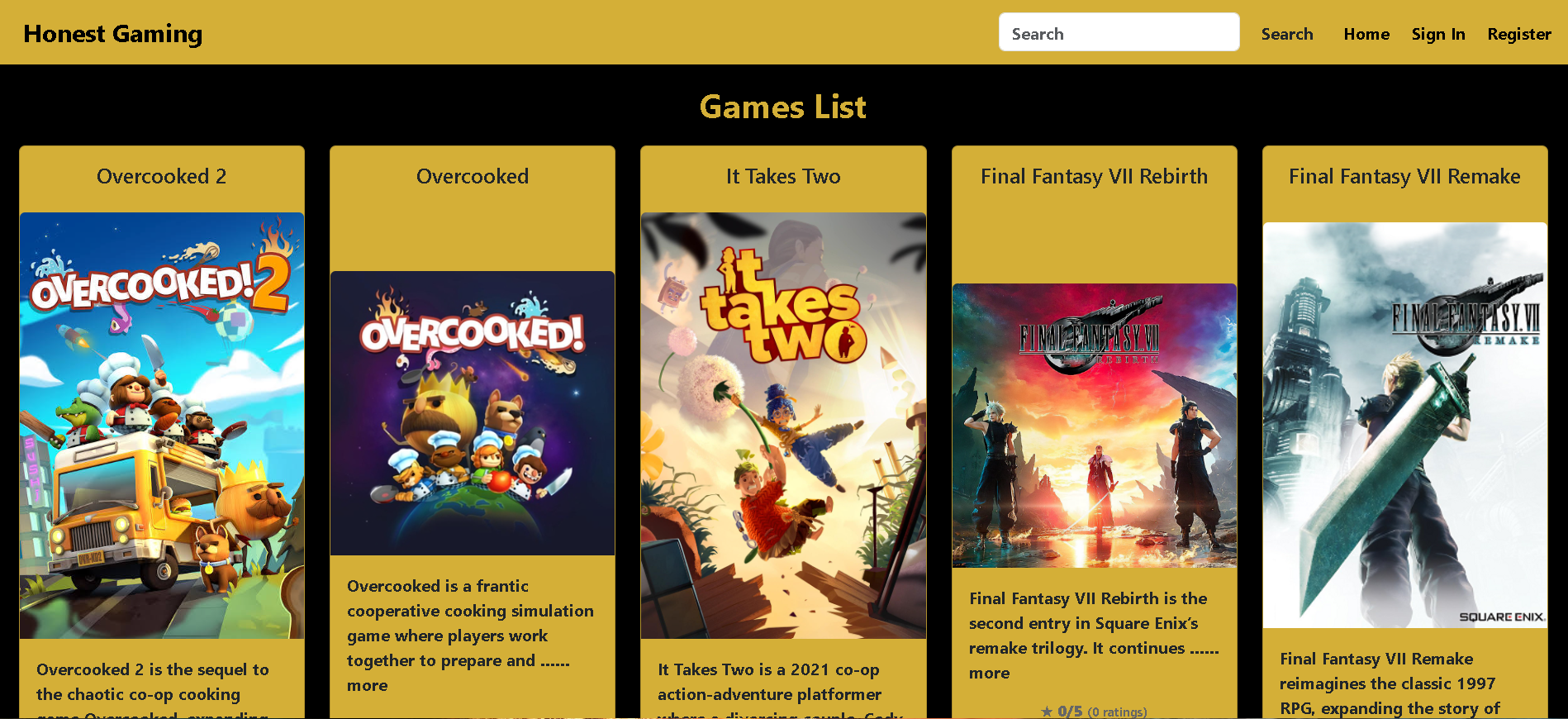Click the Honest Gaming site logo

pyautogui.click(x=113, y=33)
